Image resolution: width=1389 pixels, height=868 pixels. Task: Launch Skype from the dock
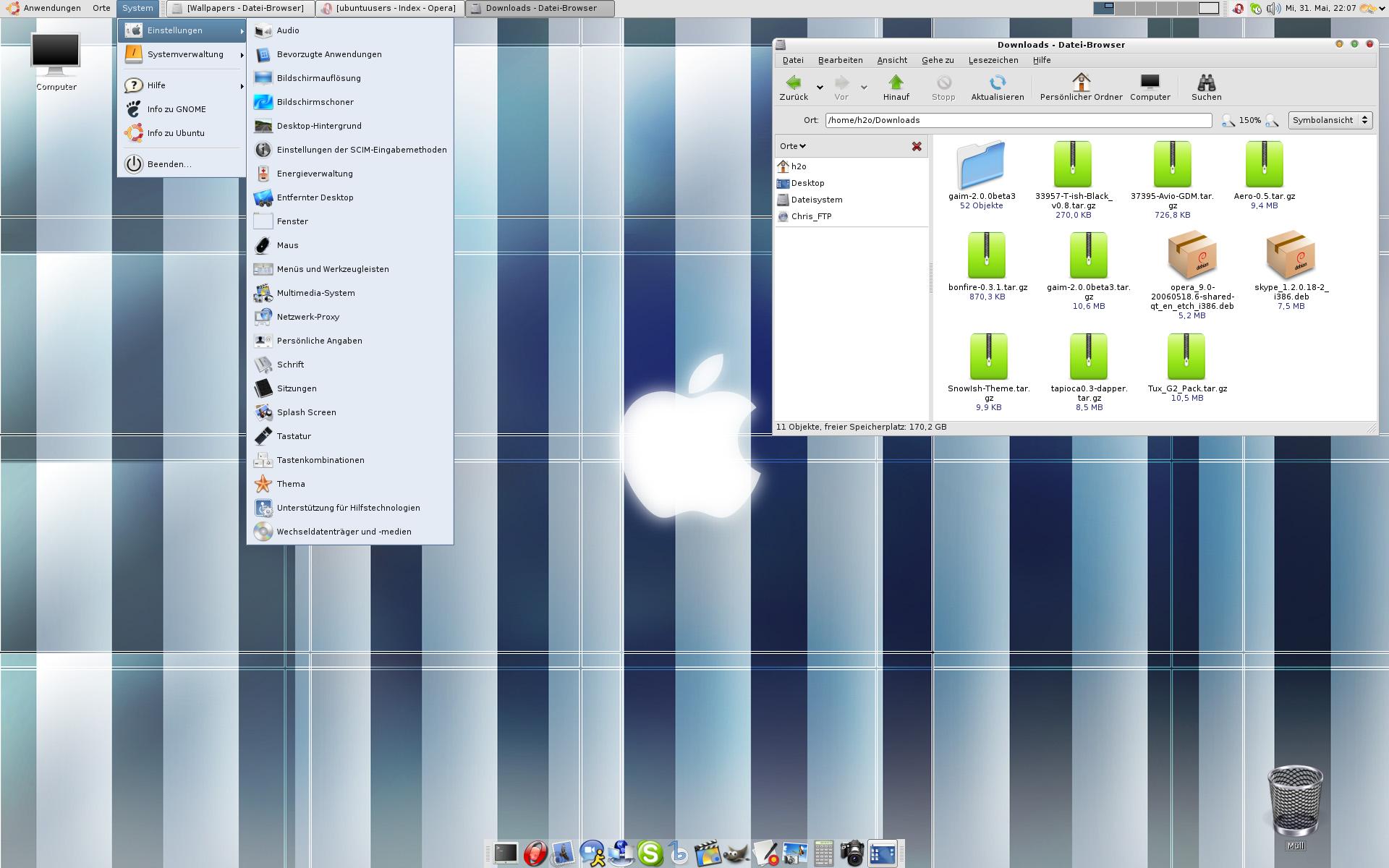650,854
